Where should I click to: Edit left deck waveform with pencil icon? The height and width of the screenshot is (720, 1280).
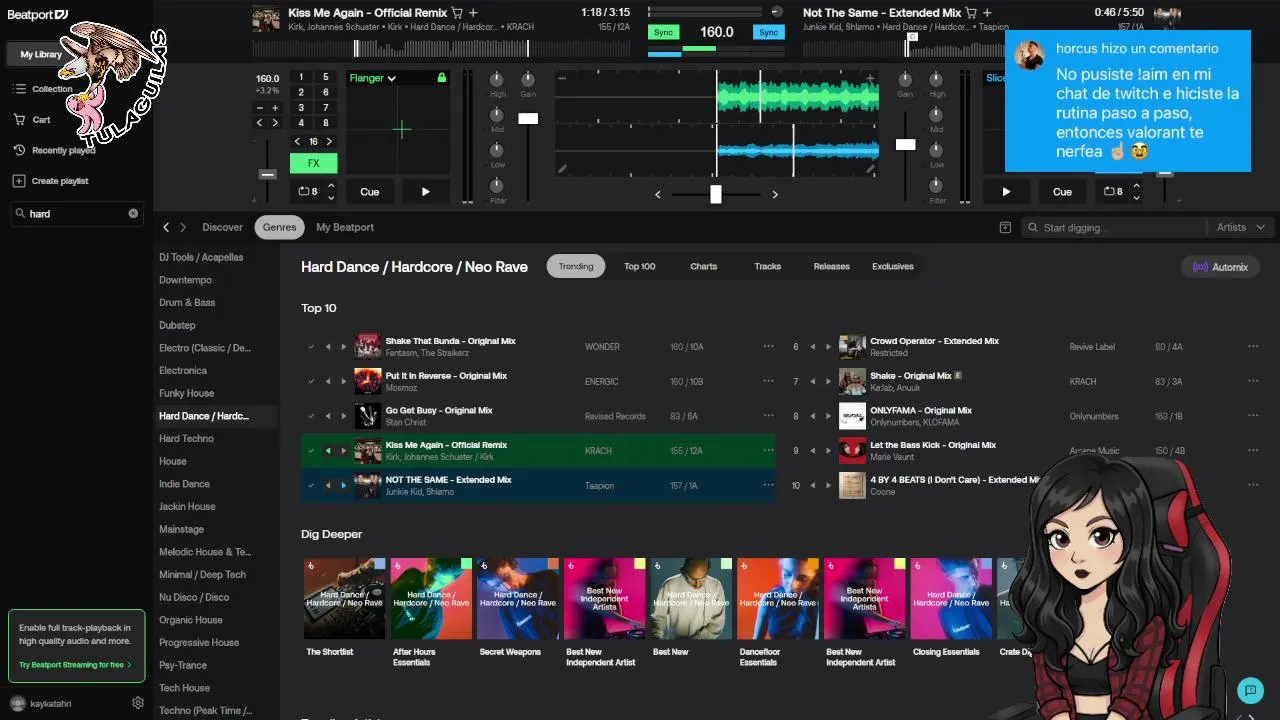[562, 170]
